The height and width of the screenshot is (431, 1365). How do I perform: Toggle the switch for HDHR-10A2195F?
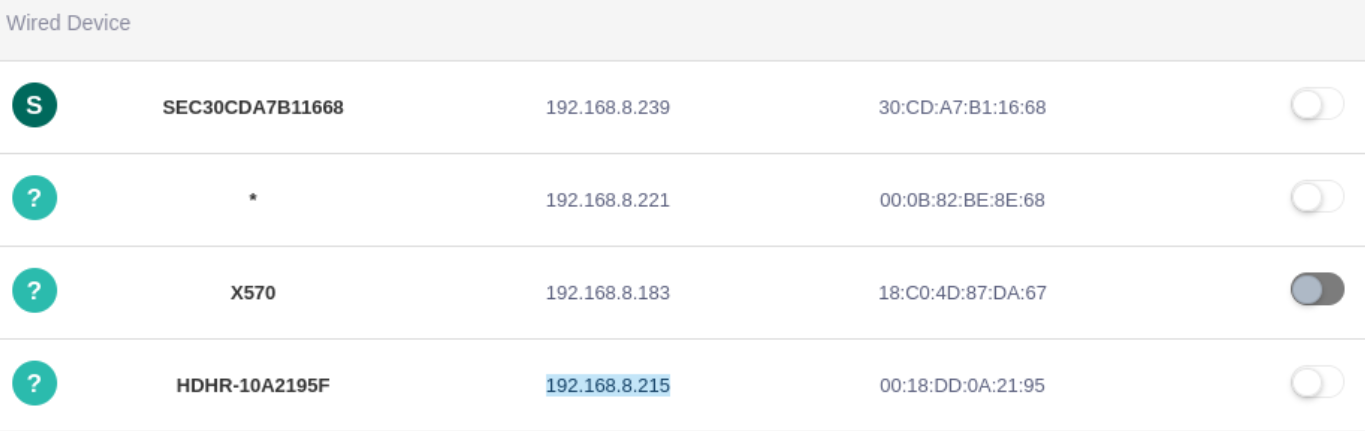tap(1317, 382)
